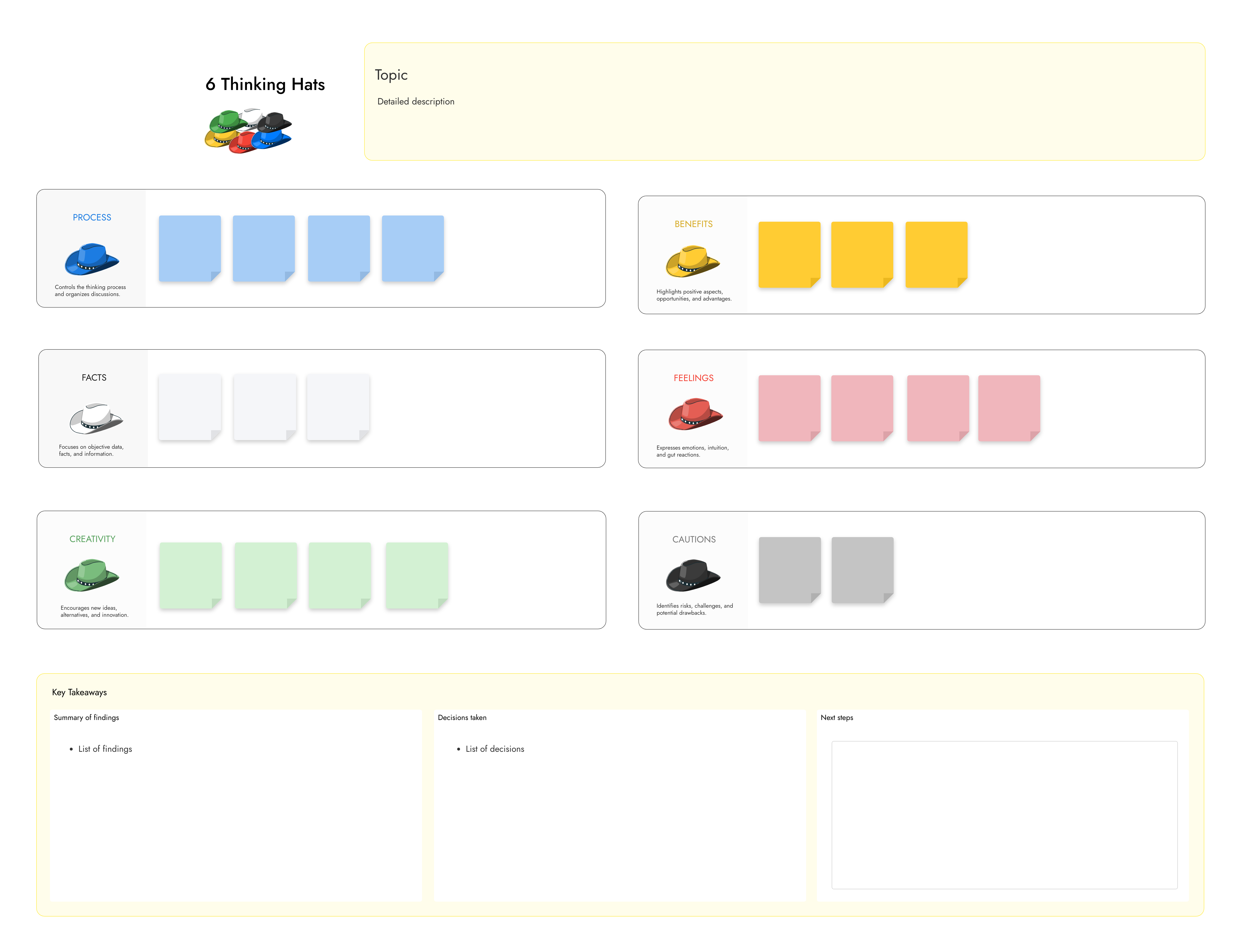Click the black Cautions hat icon

693,575
